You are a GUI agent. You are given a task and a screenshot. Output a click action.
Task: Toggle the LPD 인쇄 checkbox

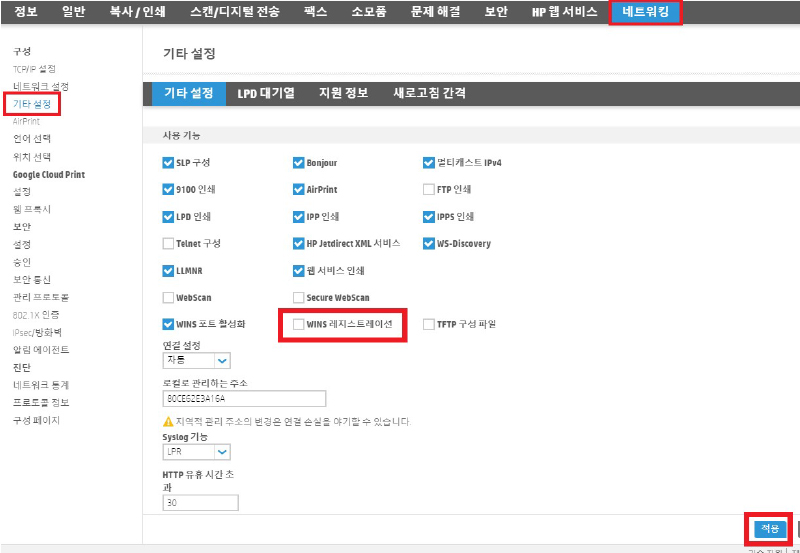click(168, 217)
